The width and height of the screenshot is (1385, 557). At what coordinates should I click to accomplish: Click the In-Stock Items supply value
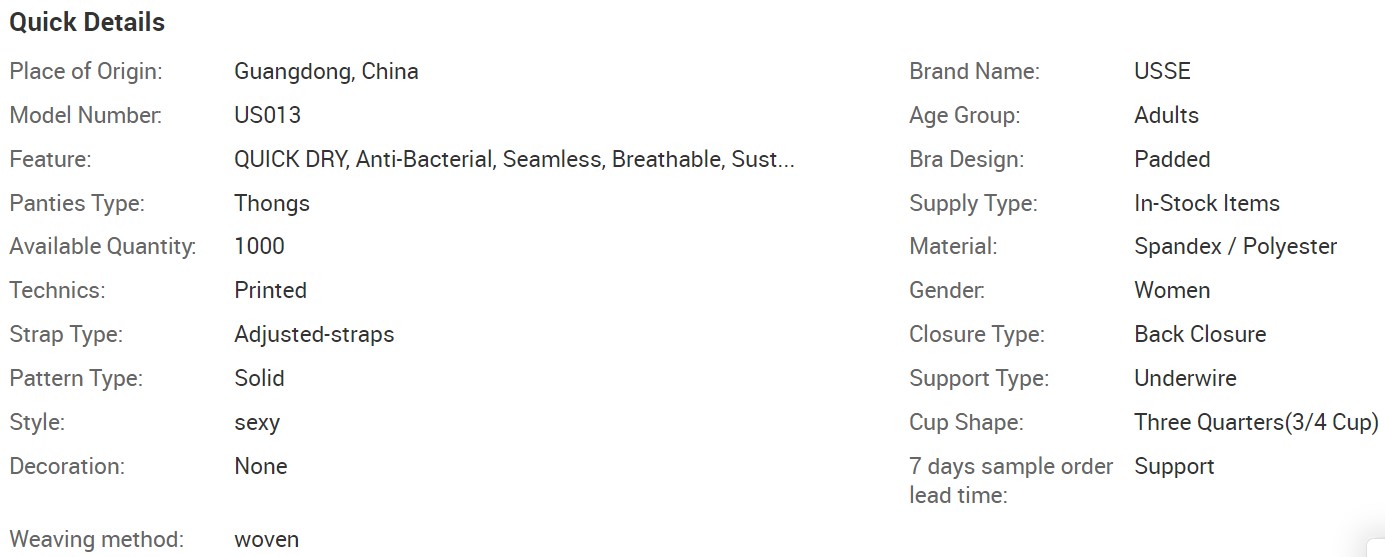pos(1207,204)
